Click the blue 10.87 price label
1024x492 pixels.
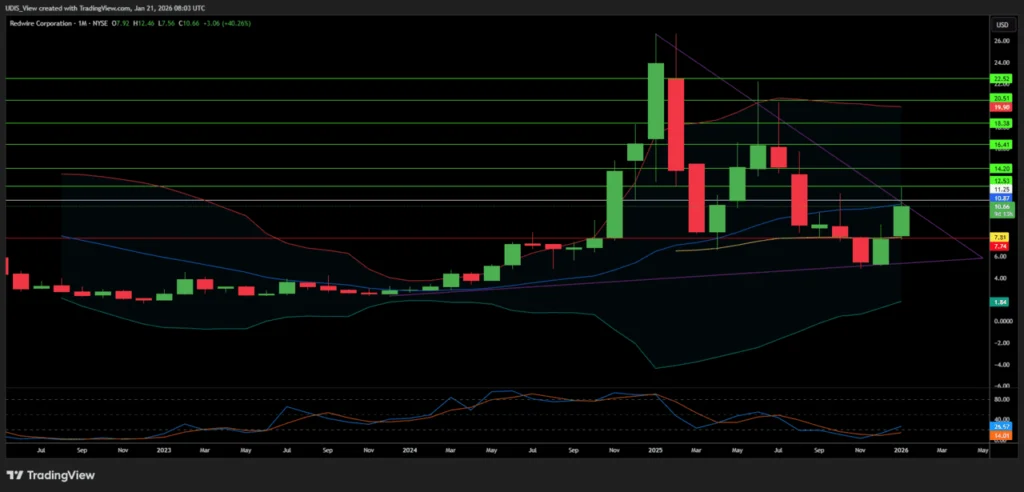coord(1001,197)
